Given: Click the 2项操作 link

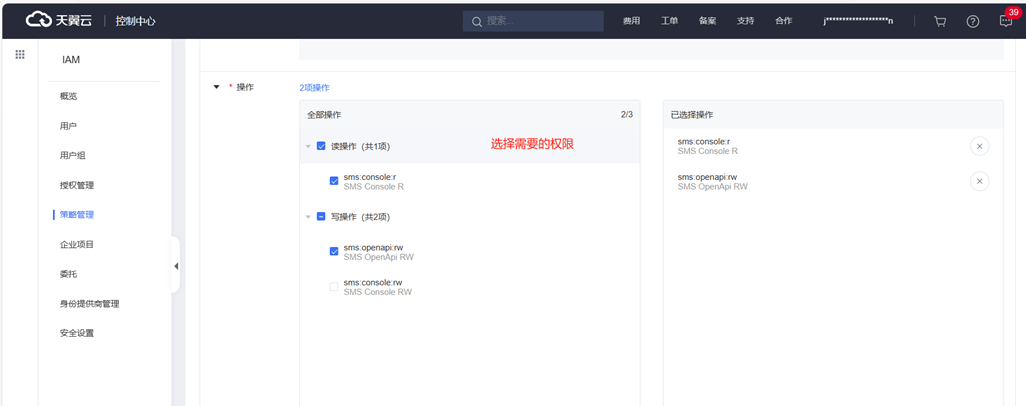Looking at the screenshot, I should (x=314, y=88).
